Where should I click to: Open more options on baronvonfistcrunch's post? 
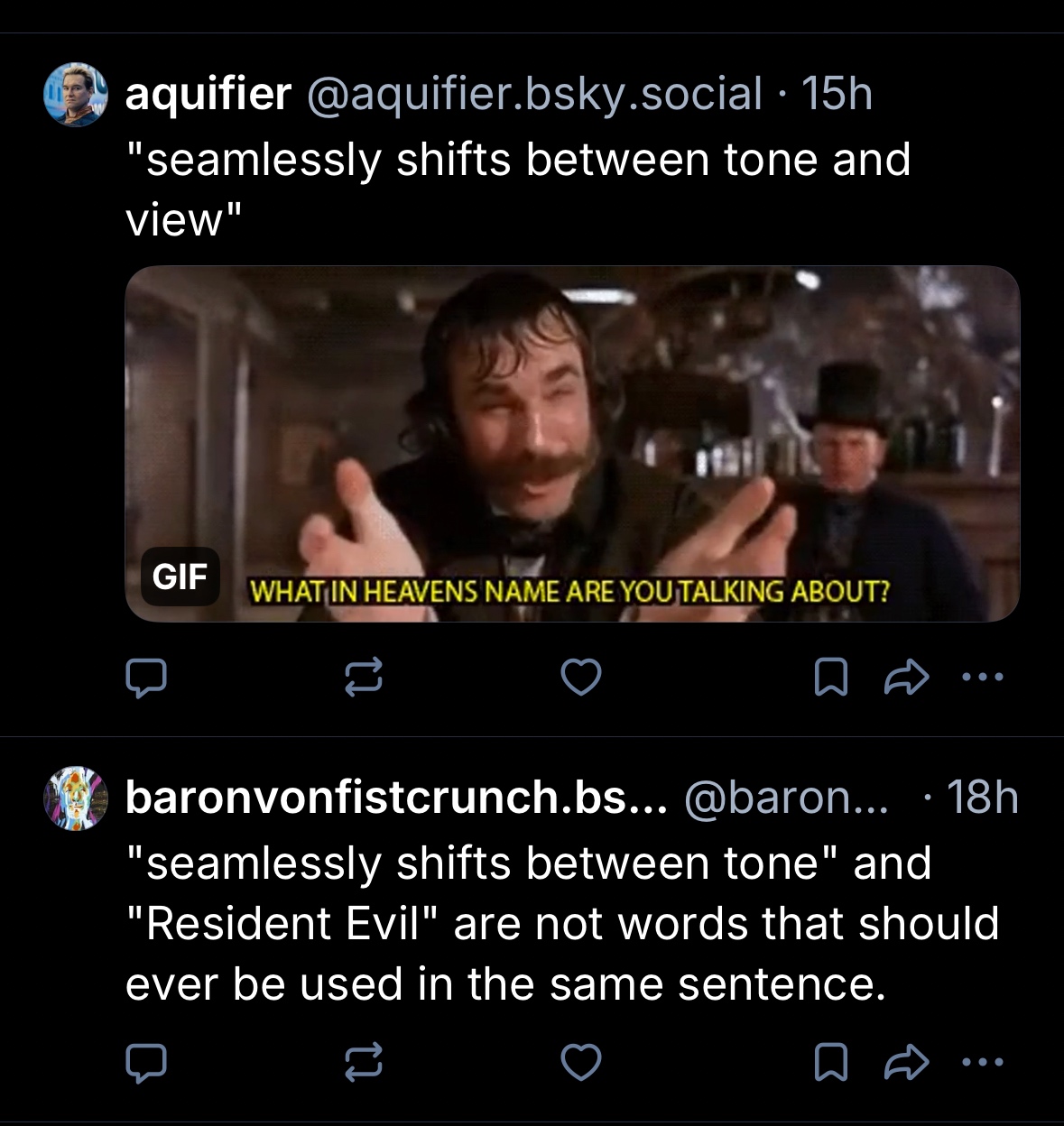tap(983, 1062)
